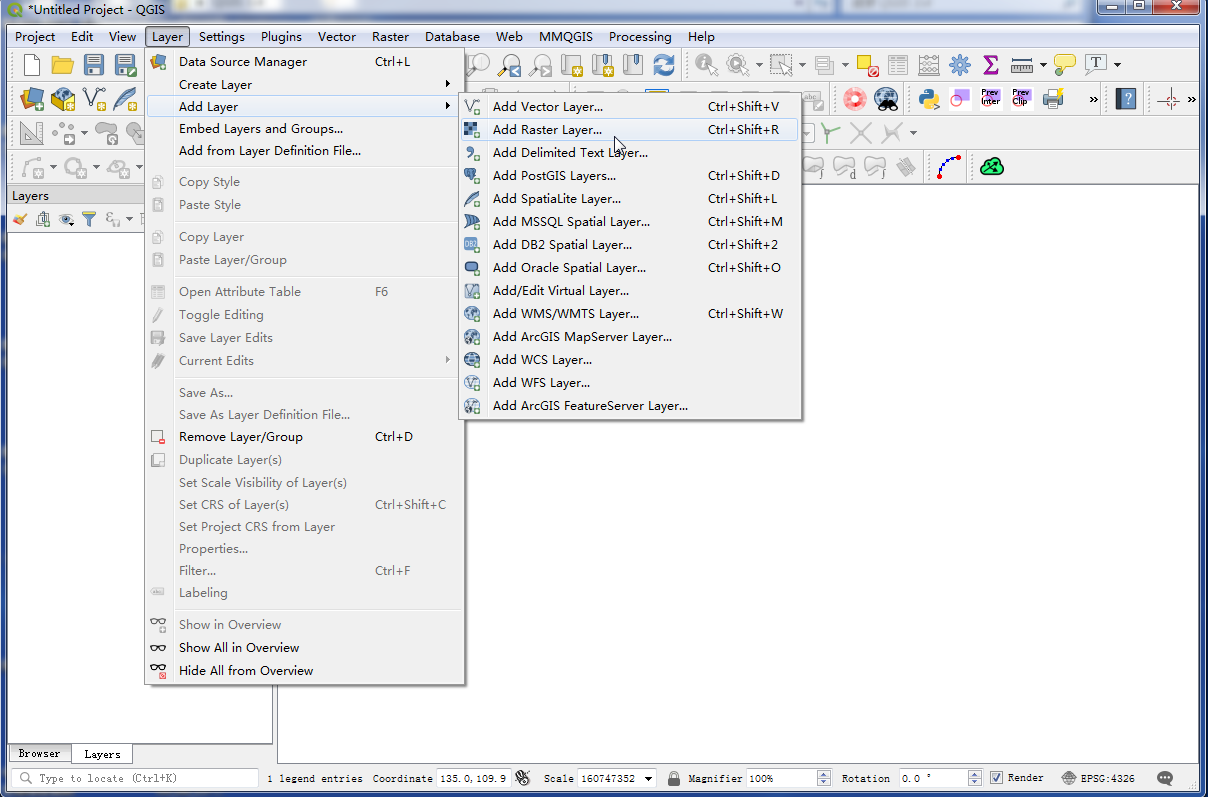Open the MMQGIS menu
The width and height of the screenshot is (1208, 797).
click(566, 36)
